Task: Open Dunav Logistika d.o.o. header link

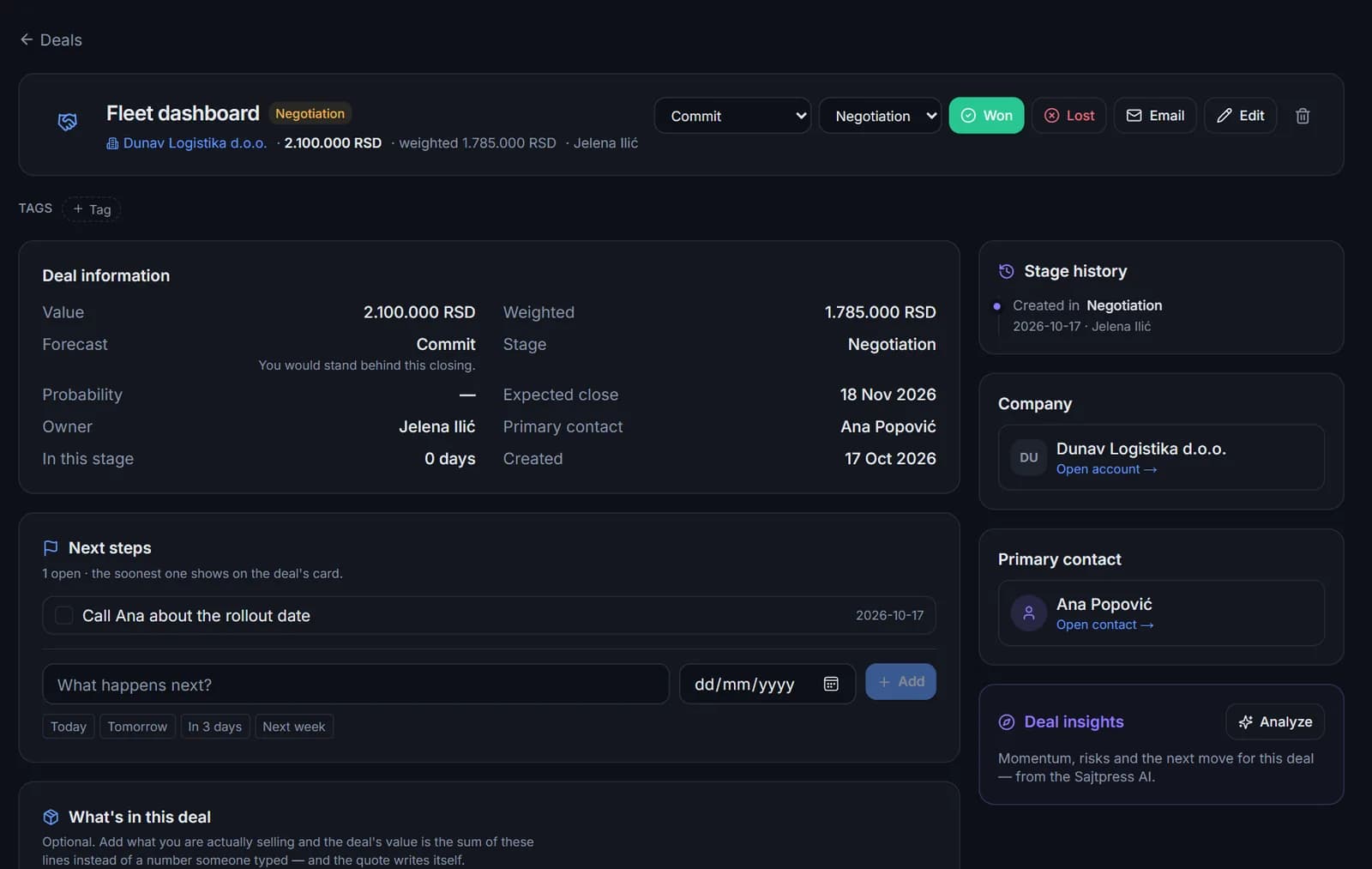Action: click(x=187, y=143)
